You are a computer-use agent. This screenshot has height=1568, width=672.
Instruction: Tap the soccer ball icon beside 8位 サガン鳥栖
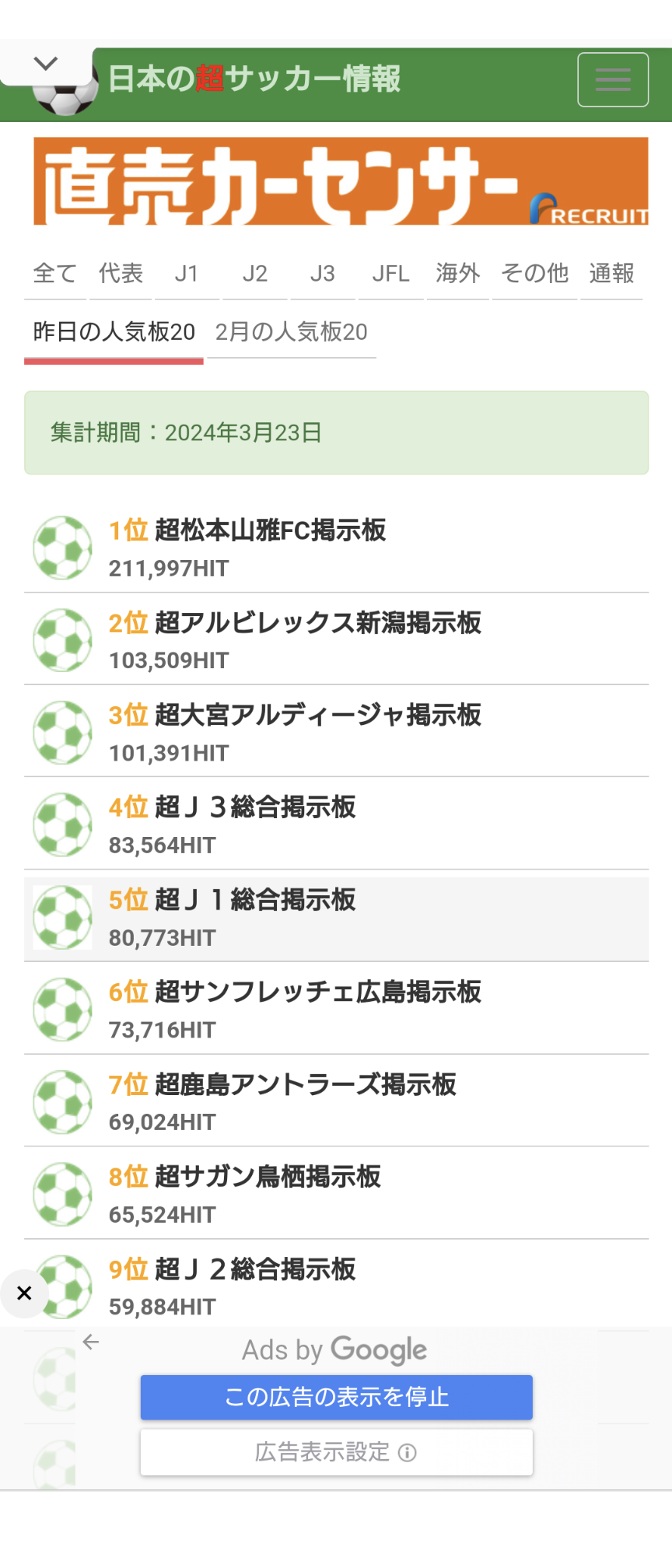pos(62,1195)
